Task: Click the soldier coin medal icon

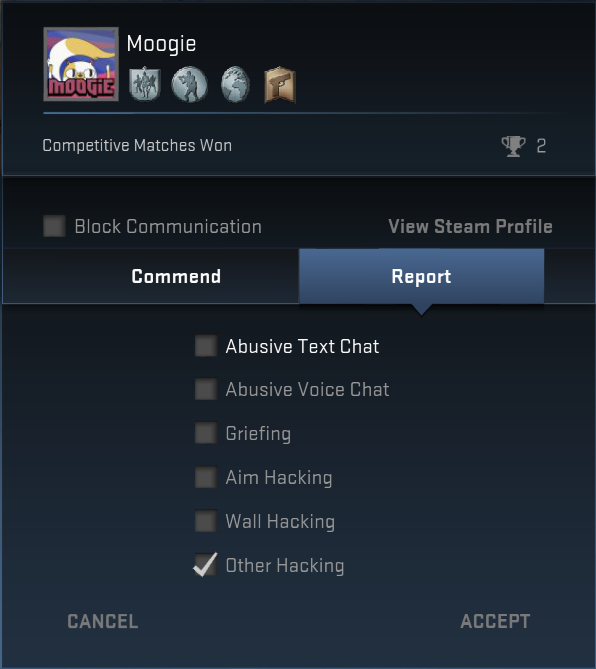Action: [x=189, y=84]
